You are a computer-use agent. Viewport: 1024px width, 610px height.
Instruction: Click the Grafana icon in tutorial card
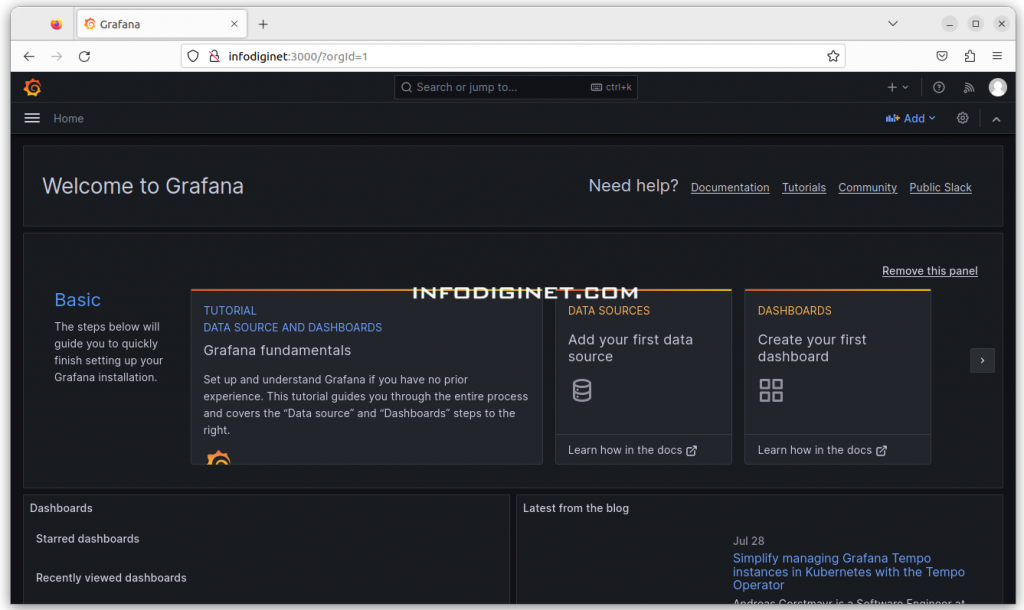pos(219,457)
